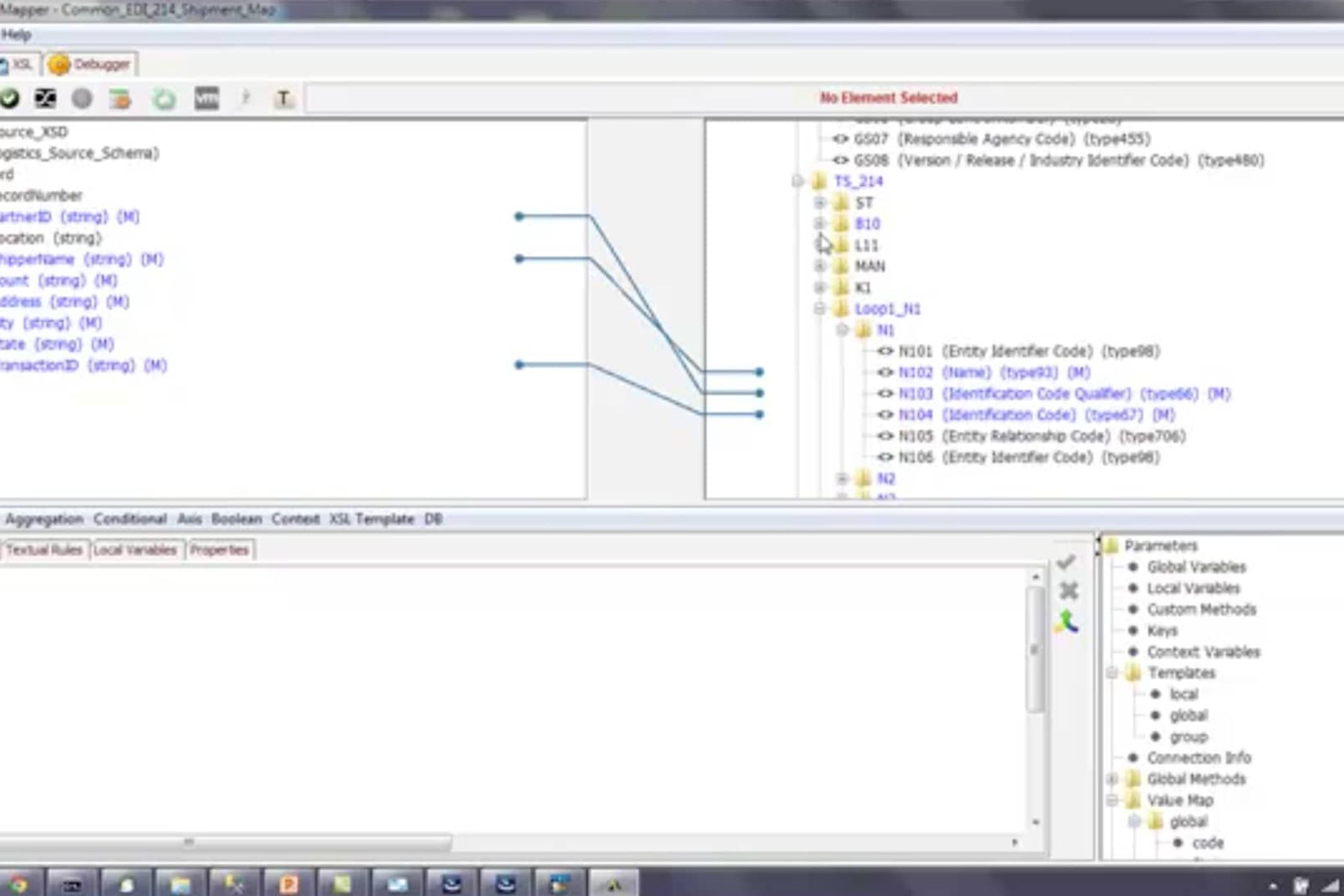Click the gray X cancel-rule icon
The image size is (1344, 896).
1068,591
